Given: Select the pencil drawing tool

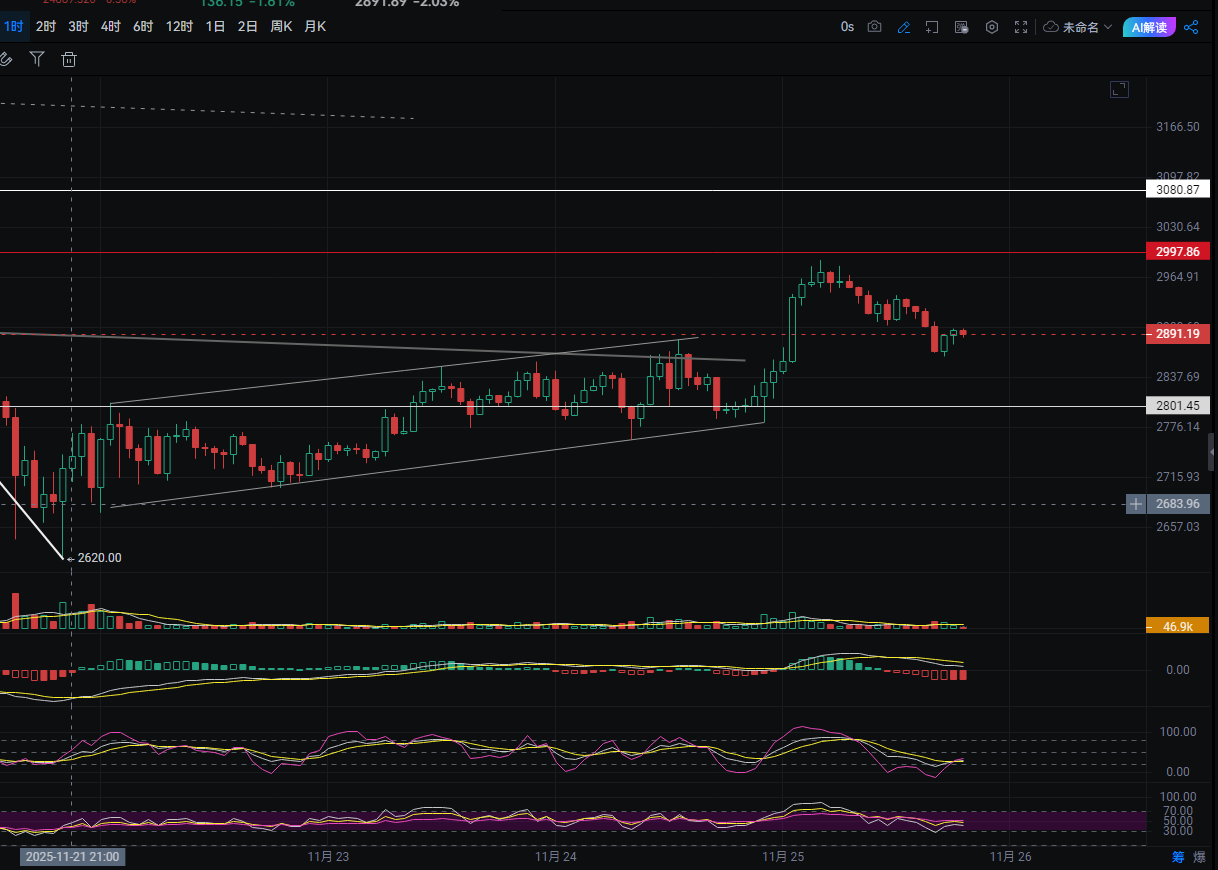Looking at the screenshot, I should (904, 27).
